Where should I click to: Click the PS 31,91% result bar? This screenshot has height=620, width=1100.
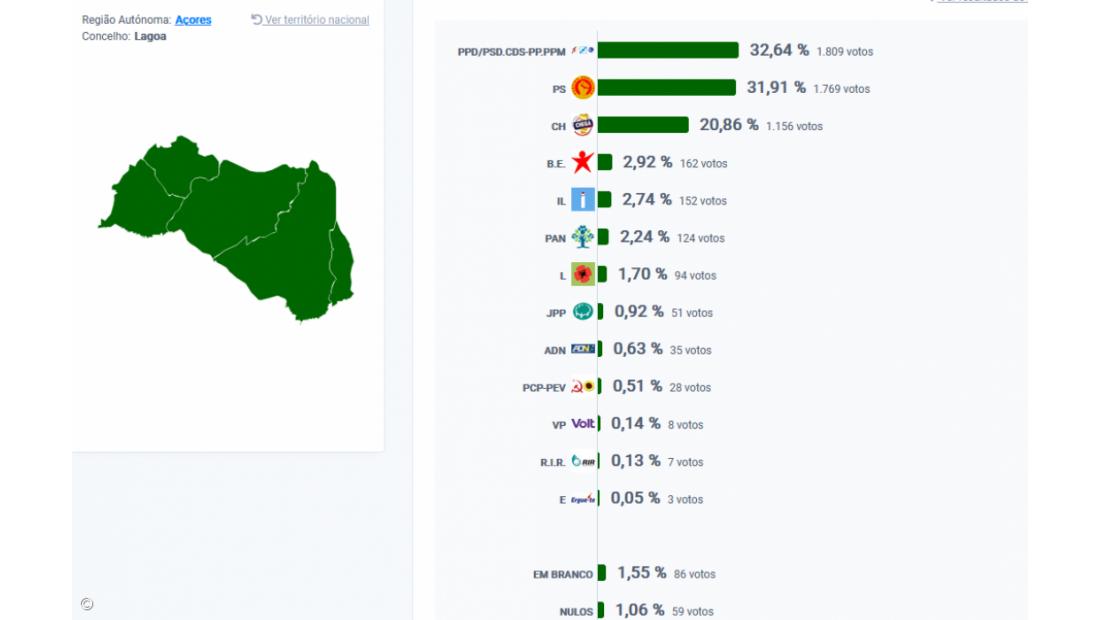pos(667,88)
